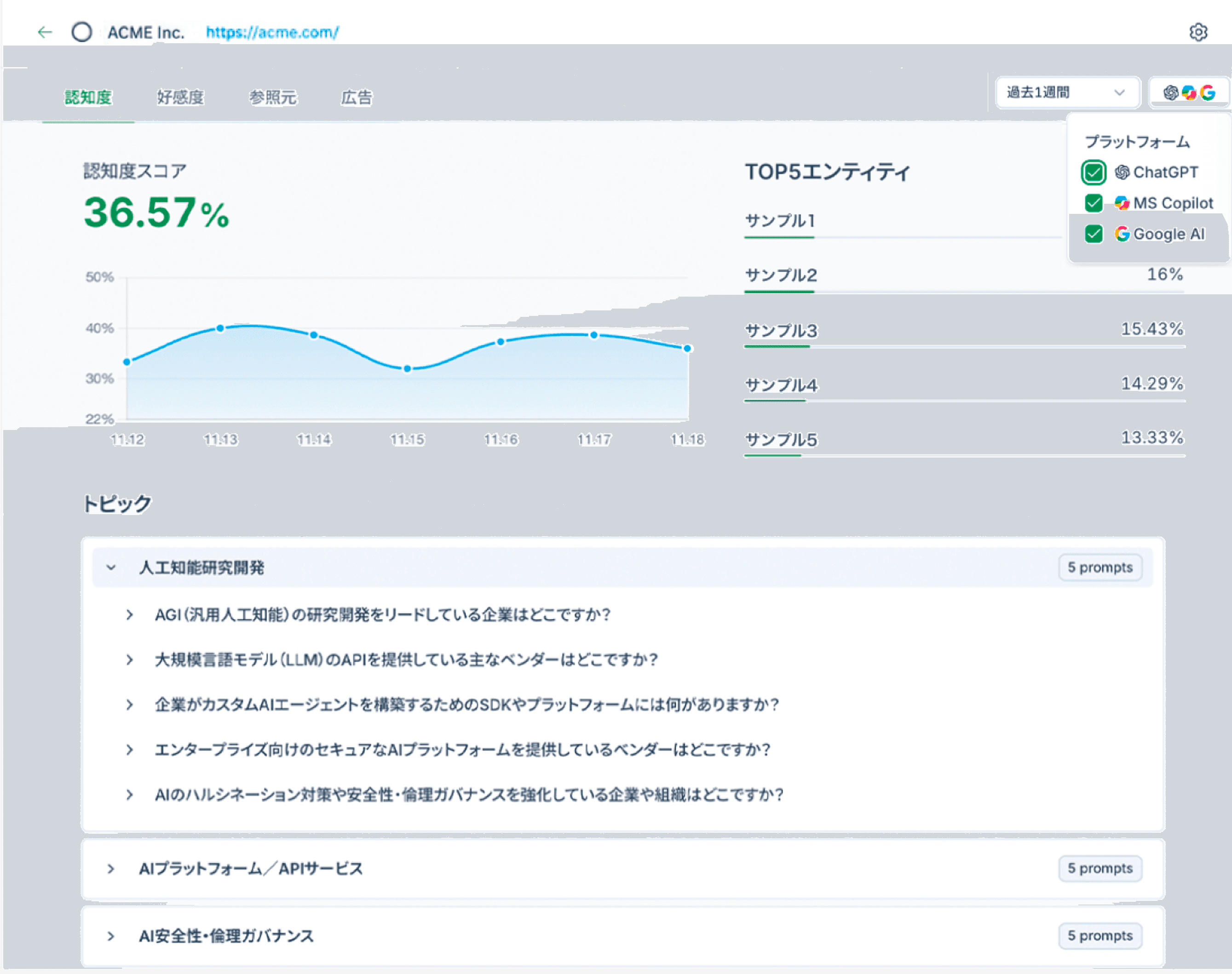Screen dimensions: 1232x974
Task: Click chart data point for 11.12
Action: tap(127, 361)
